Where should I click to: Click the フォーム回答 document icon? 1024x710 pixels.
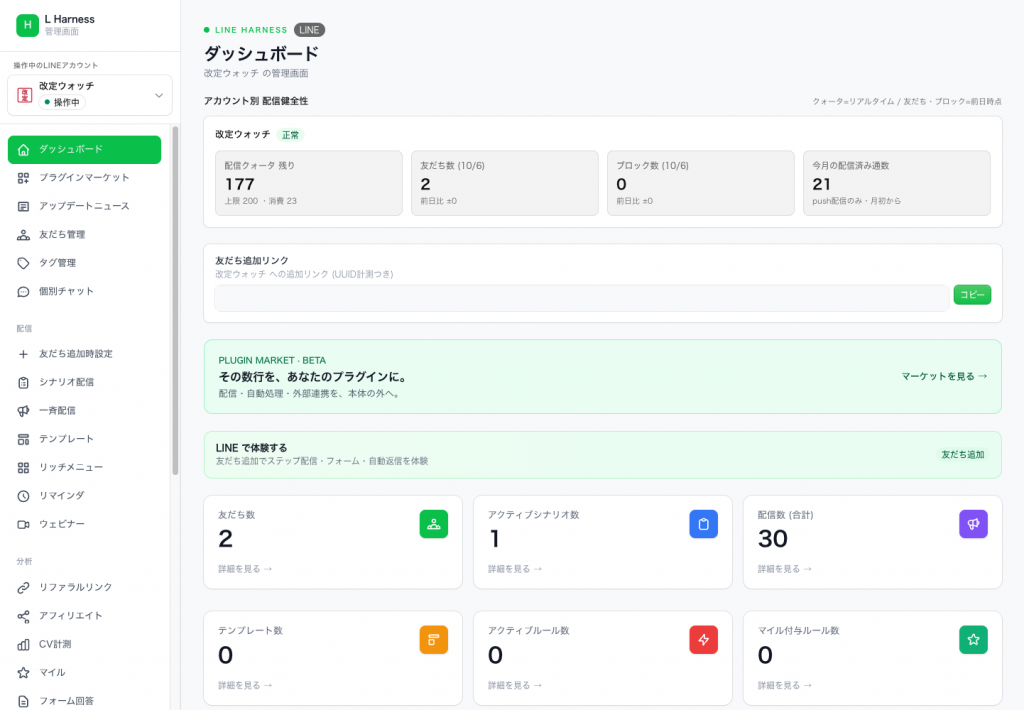(24, 701)
